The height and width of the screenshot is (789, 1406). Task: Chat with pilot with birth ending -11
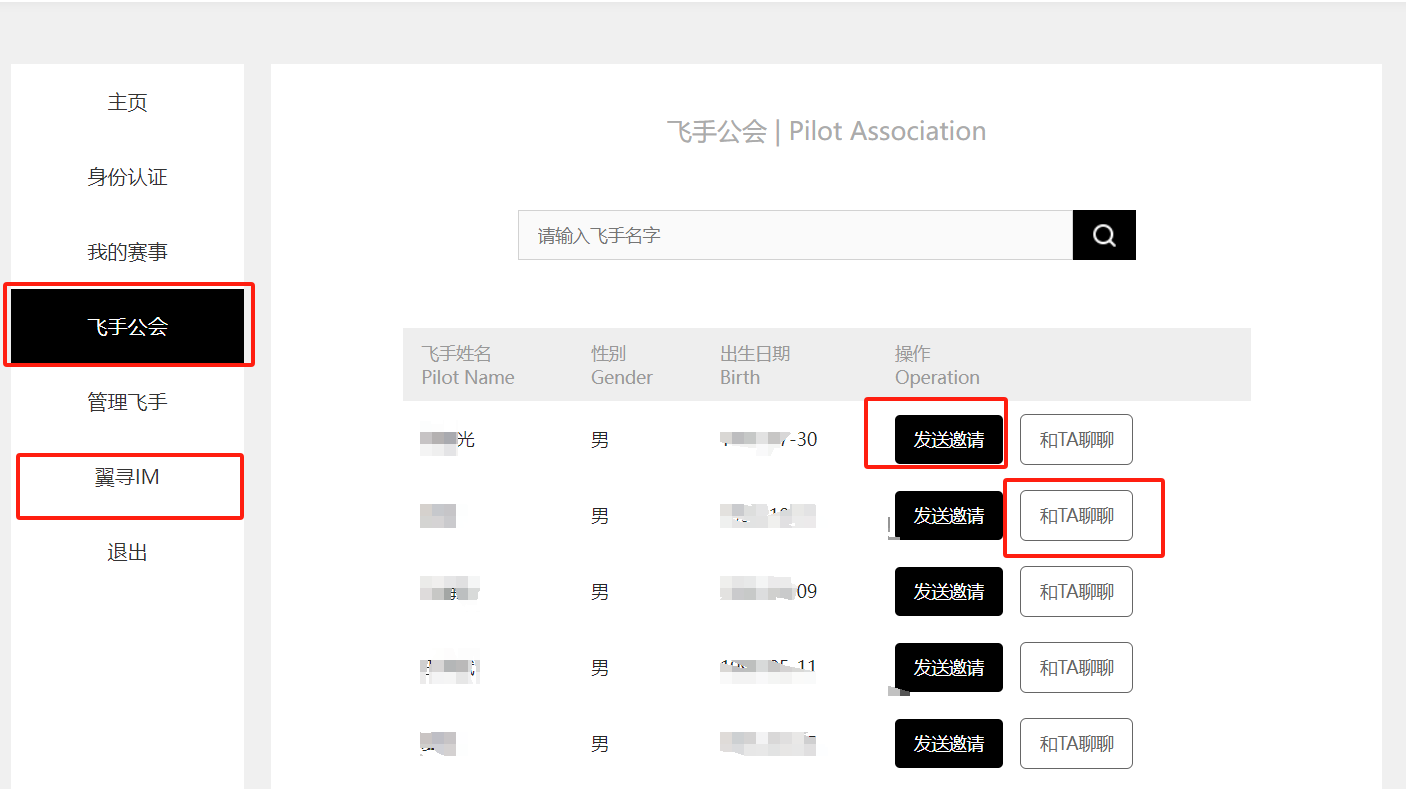click(x=1076, y=668)
